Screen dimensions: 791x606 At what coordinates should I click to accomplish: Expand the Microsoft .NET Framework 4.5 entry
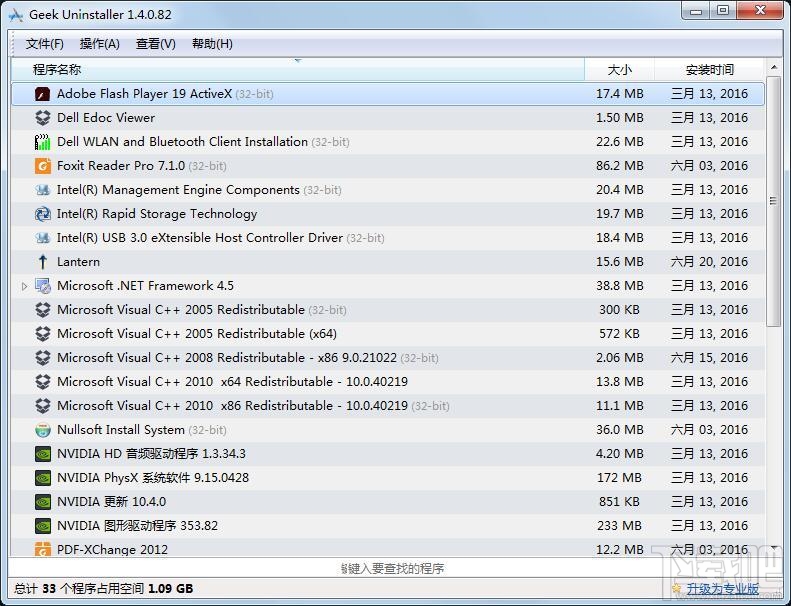click(x=24, y=286)
